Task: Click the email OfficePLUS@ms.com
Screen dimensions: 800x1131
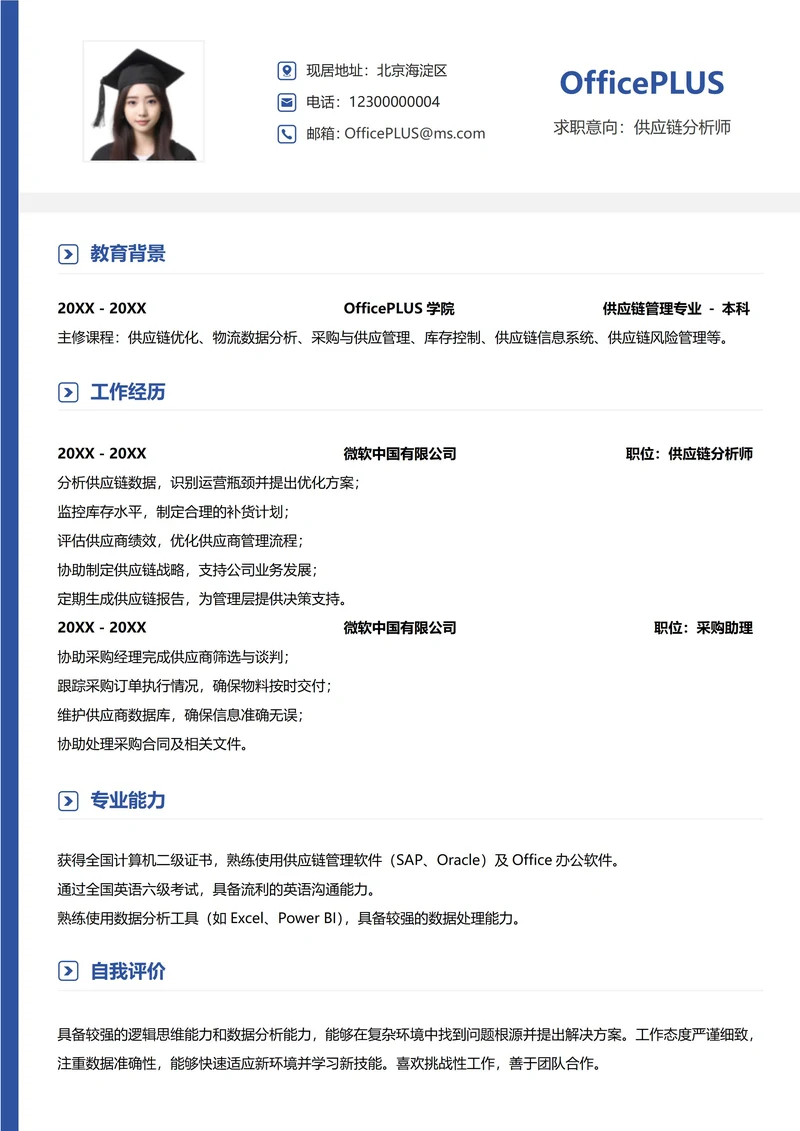Action: coord(415,133)
